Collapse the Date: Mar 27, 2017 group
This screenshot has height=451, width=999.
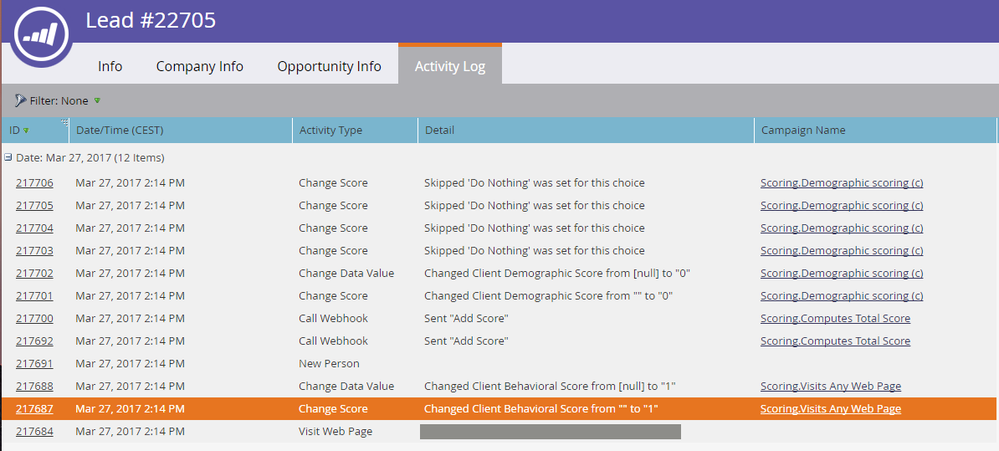[x=8, y=157]
